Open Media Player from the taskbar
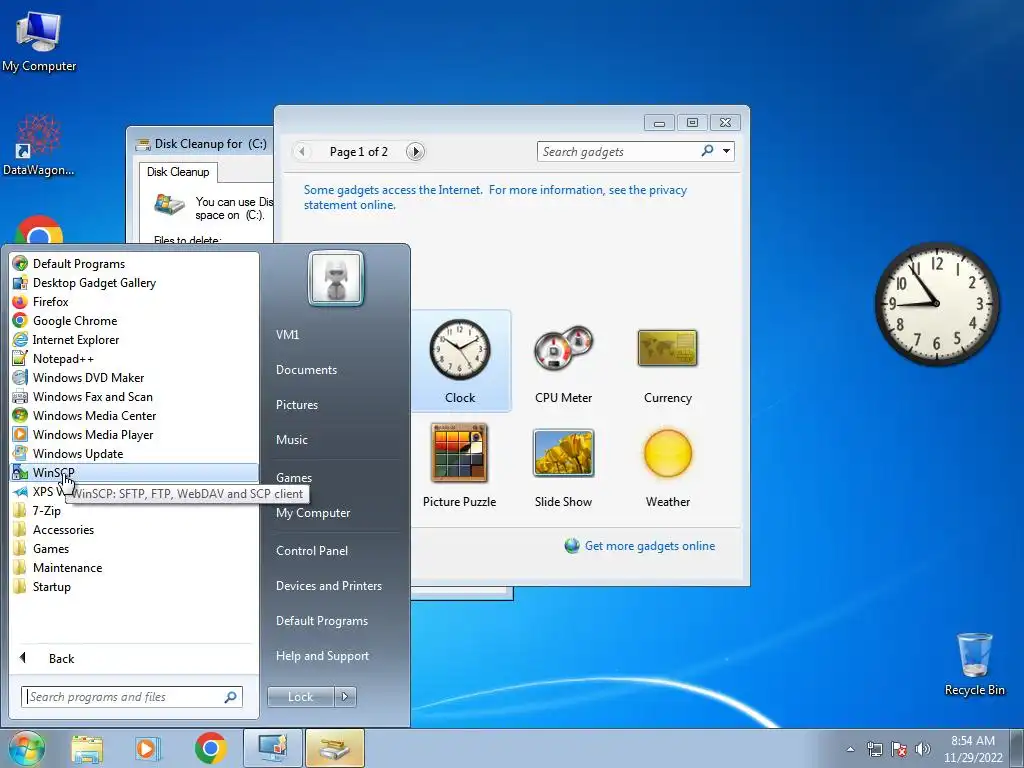The height and width of the screenshot is (768, 1024). click(x=148, y=748)
